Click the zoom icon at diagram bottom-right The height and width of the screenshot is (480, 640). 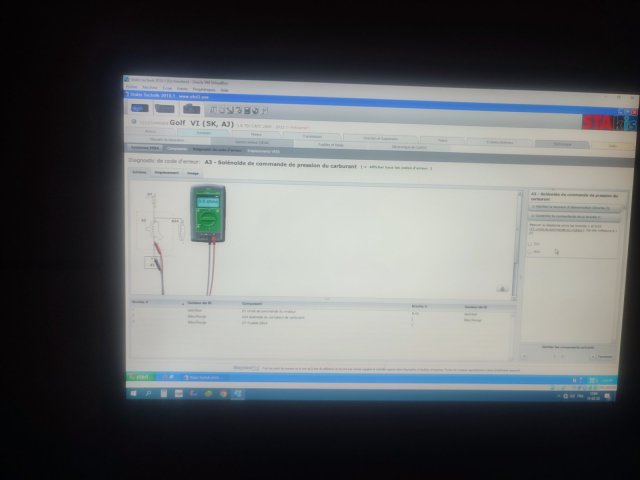coord(502,290)
